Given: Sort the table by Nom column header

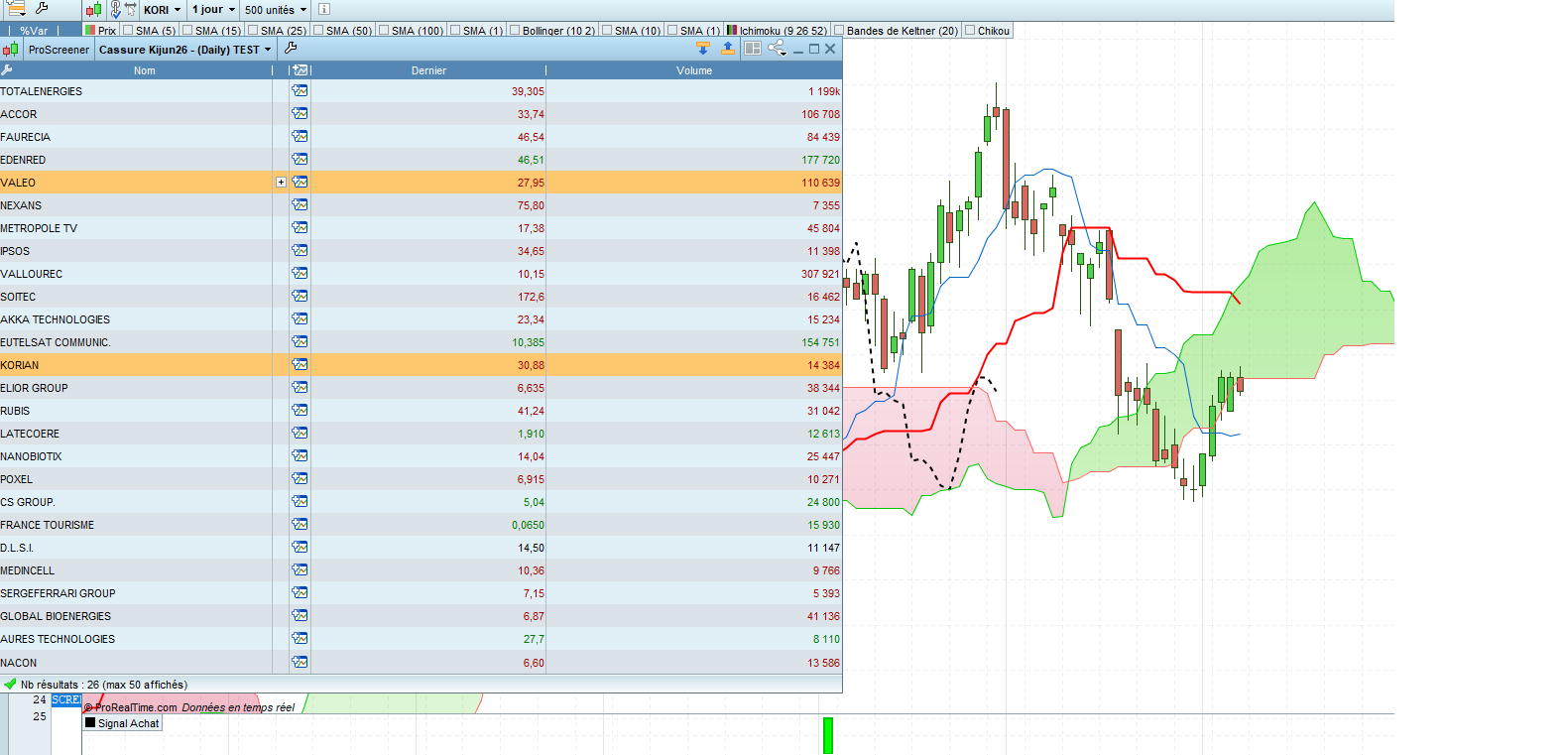Looking at the screenshot, I should pyautogui.click(x=145, y=70).
